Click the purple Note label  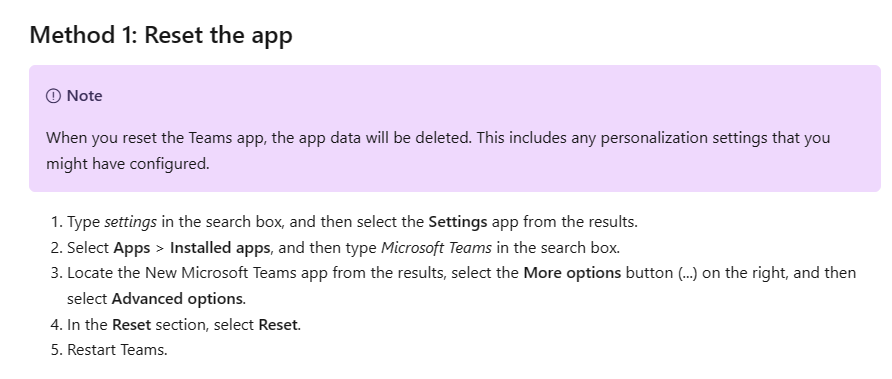click(84, 96)
